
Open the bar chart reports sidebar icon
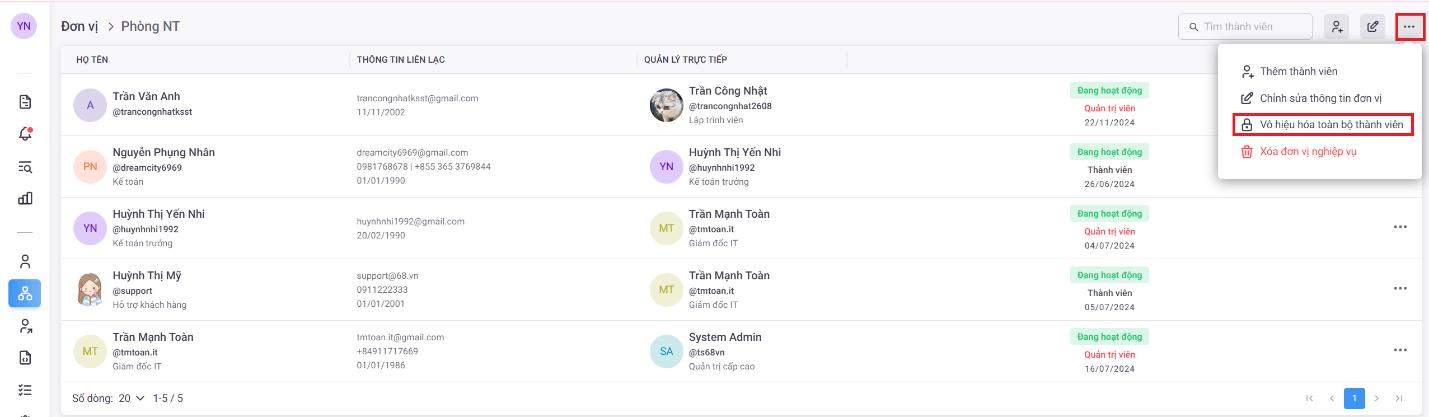pyautogui.click(x=25, y=198)
